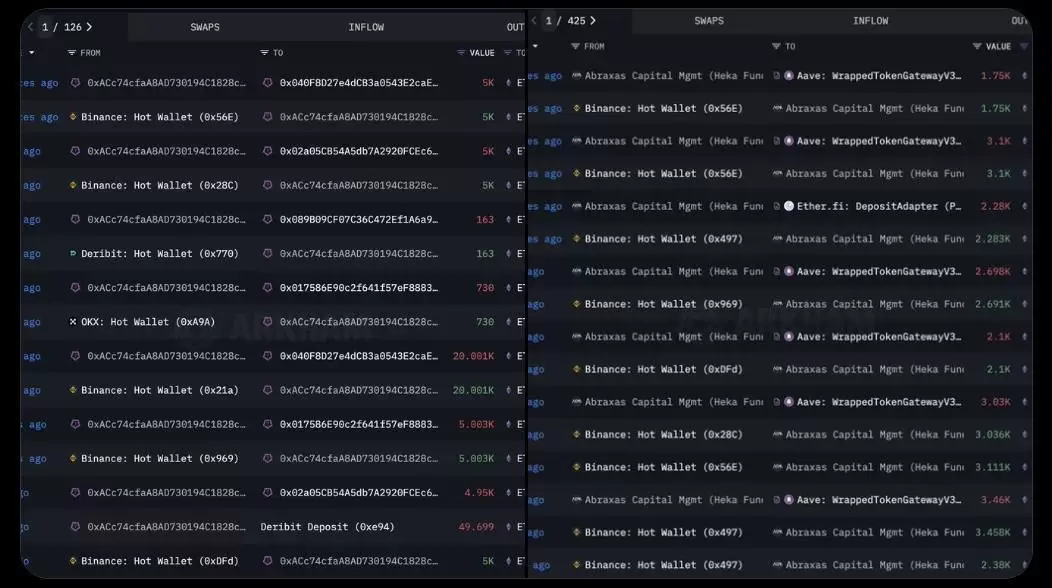Click the 49.699 value cell
The width and height of the screenshot is (1052, 588).
tap(476, 527)
